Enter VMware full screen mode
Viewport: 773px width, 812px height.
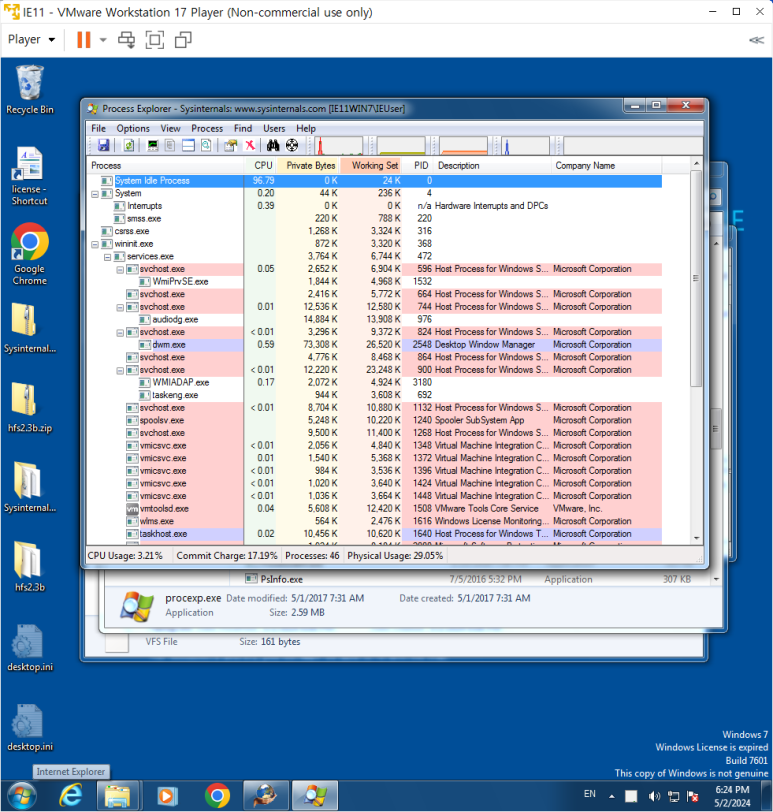pyautogui.click(x=155, y=40)
